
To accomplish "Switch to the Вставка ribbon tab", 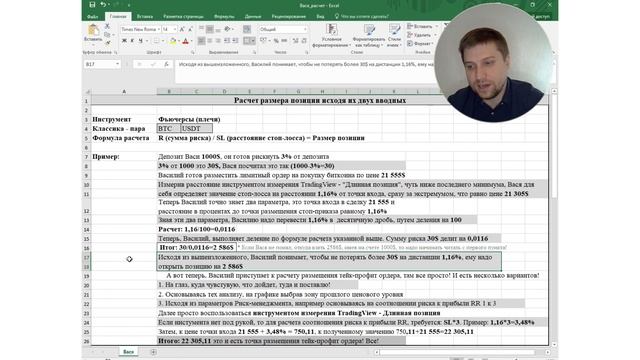I will 145,16.
